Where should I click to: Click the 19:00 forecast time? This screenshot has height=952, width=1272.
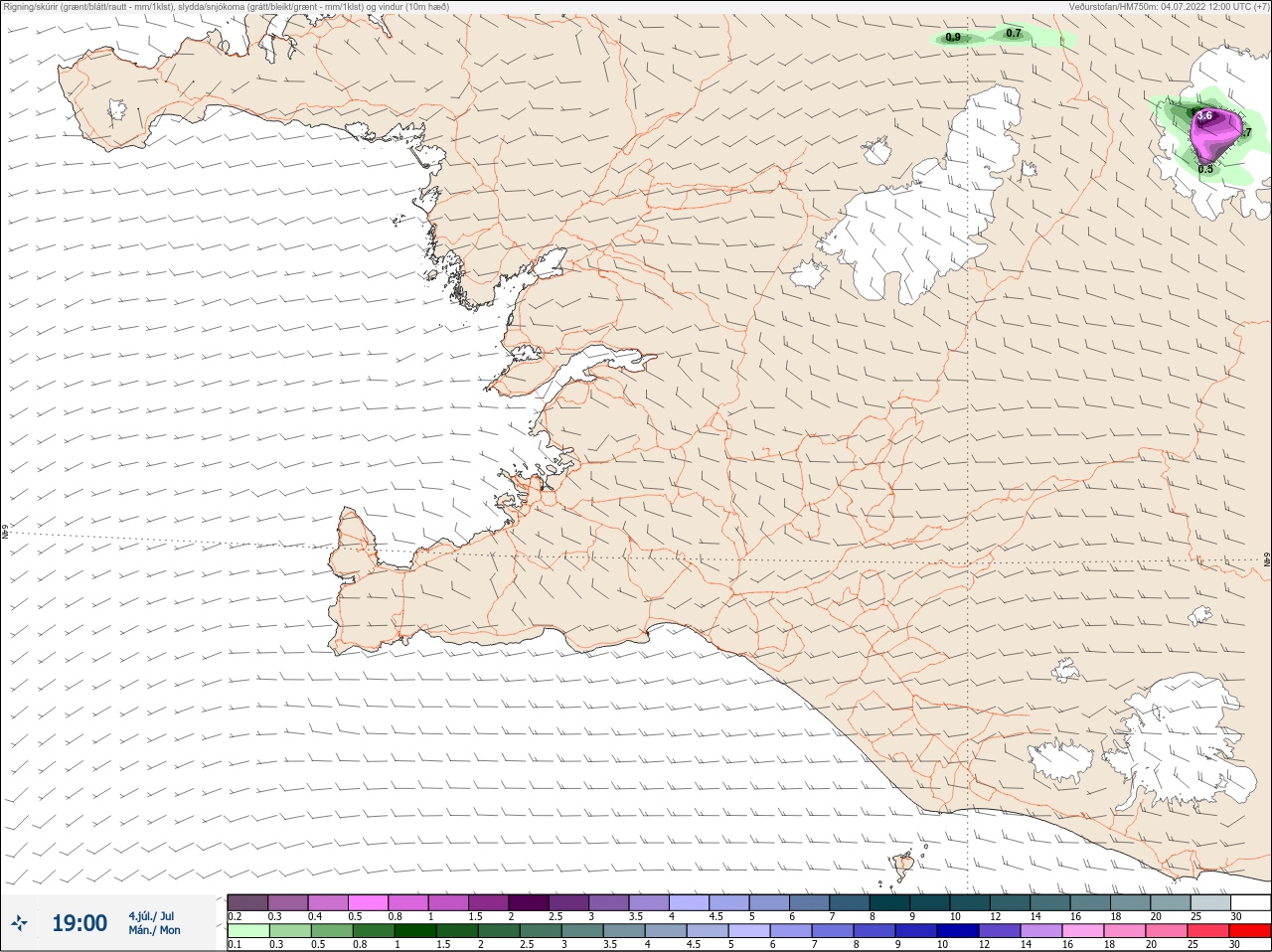pyautogui.click(x=79, y=924)
